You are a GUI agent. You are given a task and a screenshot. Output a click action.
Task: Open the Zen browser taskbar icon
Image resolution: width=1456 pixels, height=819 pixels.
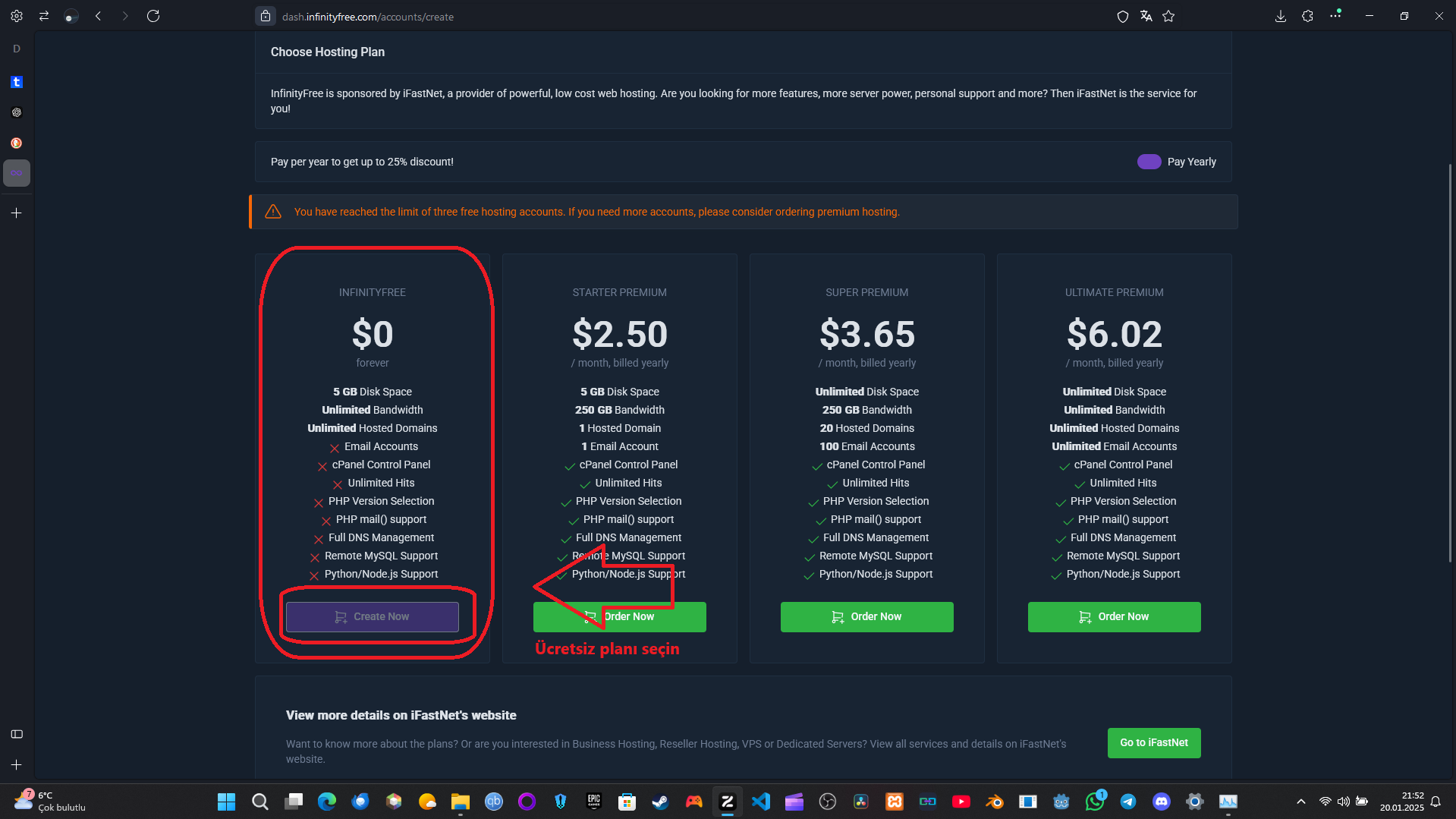click(x=728, y=802)
